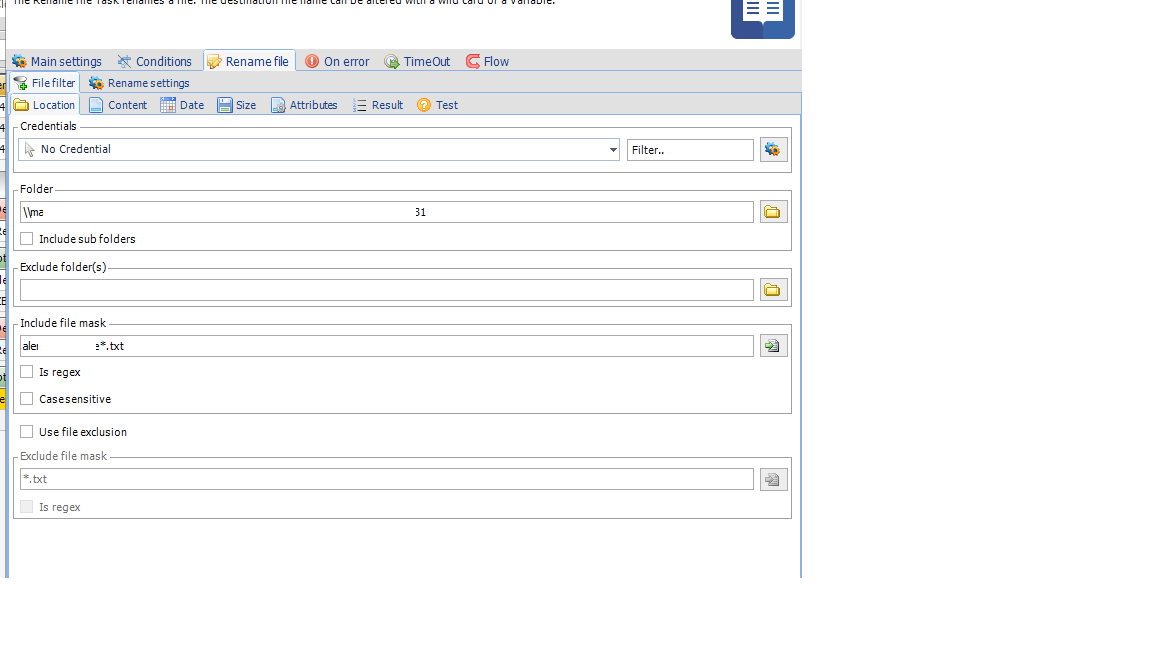
Task: Click include file mask insert icon
Action: pyautogui.click(x=773, y=346)
